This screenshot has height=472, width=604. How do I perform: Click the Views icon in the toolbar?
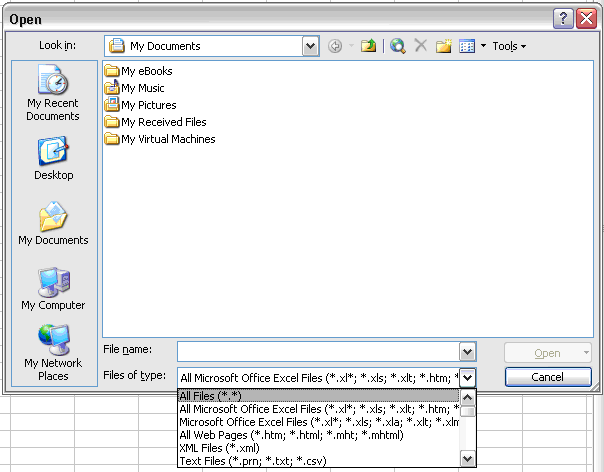point(466,46)
